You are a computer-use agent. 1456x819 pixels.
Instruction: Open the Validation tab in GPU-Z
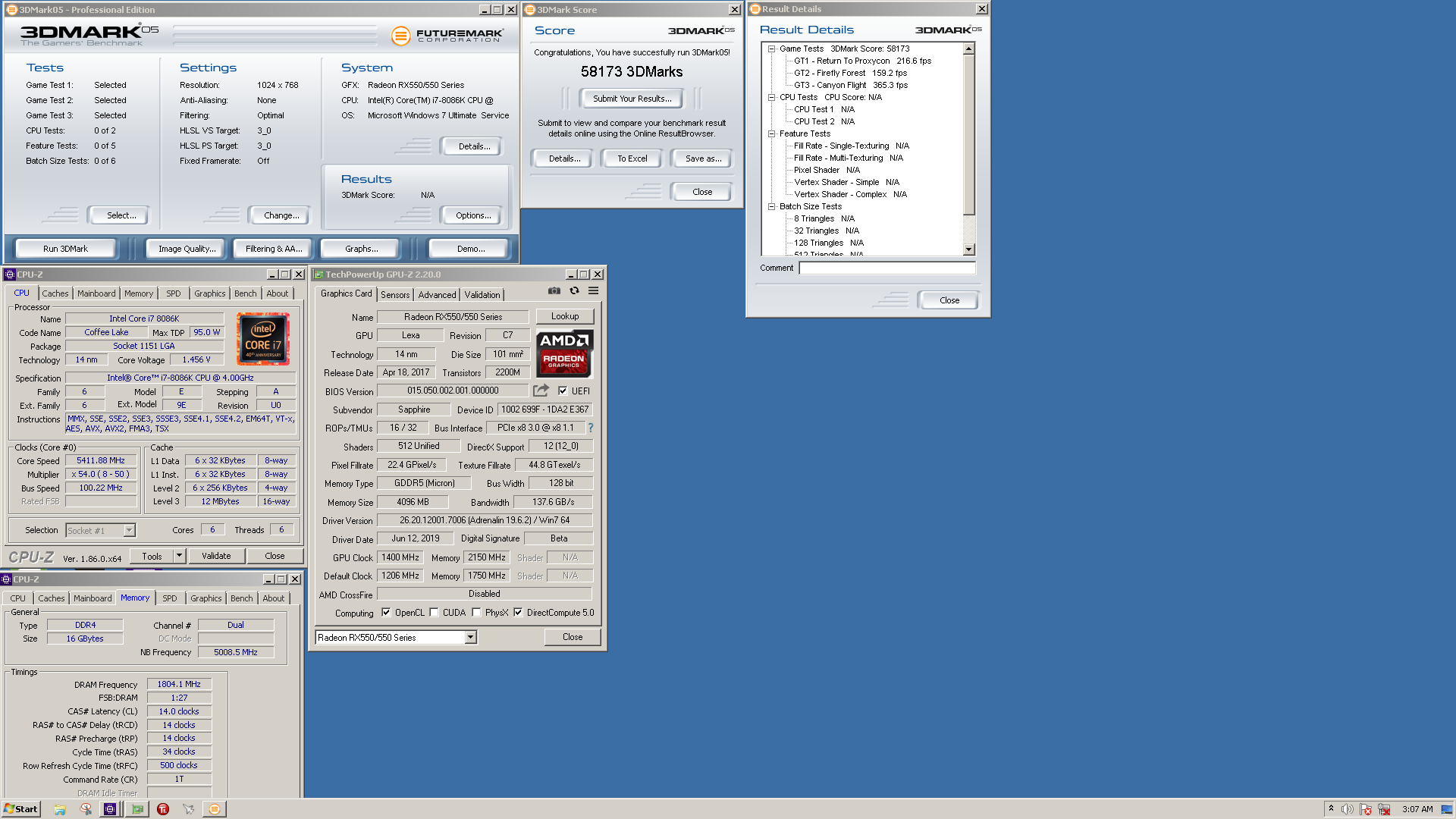click(x=482, y=294)
